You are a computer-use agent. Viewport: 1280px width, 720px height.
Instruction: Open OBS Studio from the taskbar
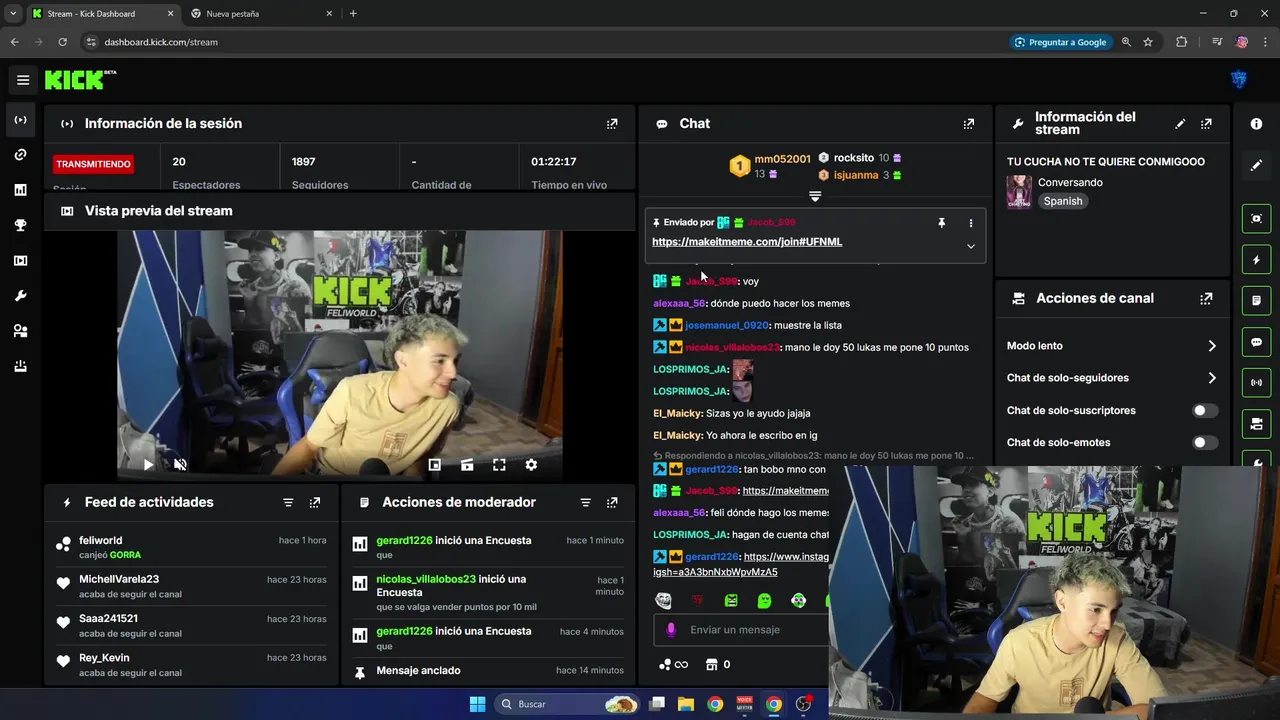coord(803,704)
